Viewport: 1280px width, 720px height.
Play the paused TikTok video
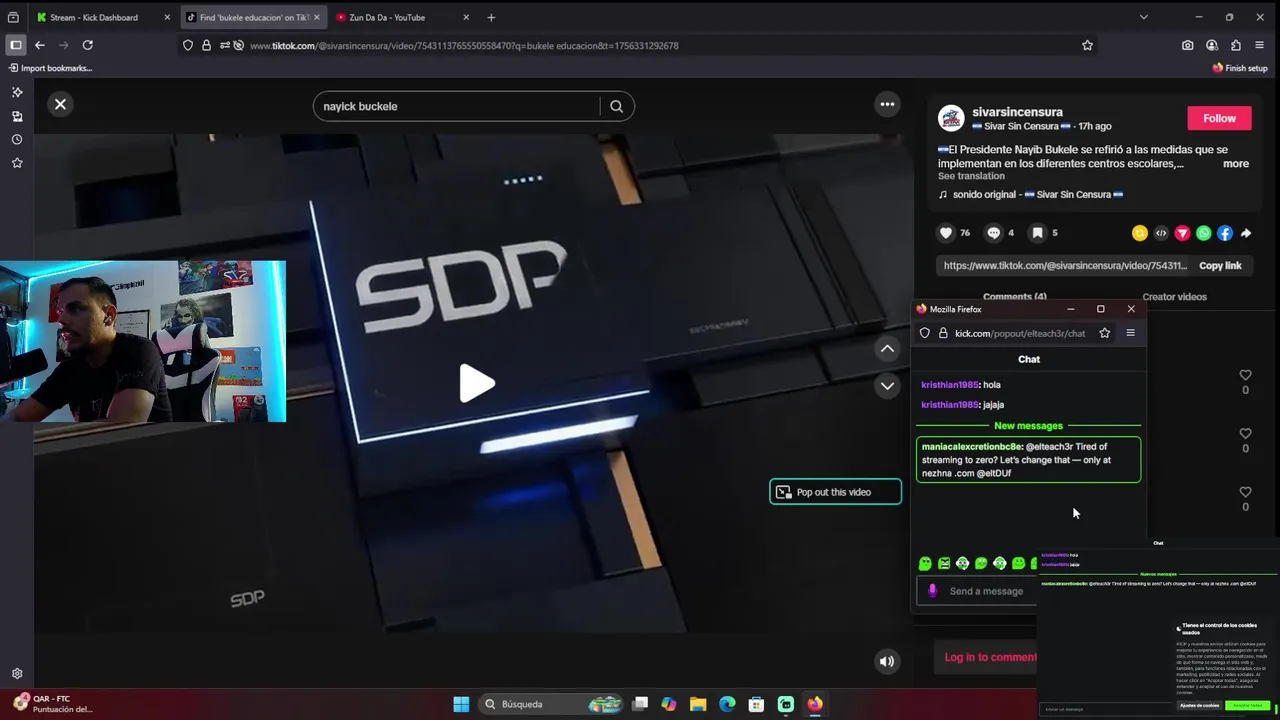point(476,384)
